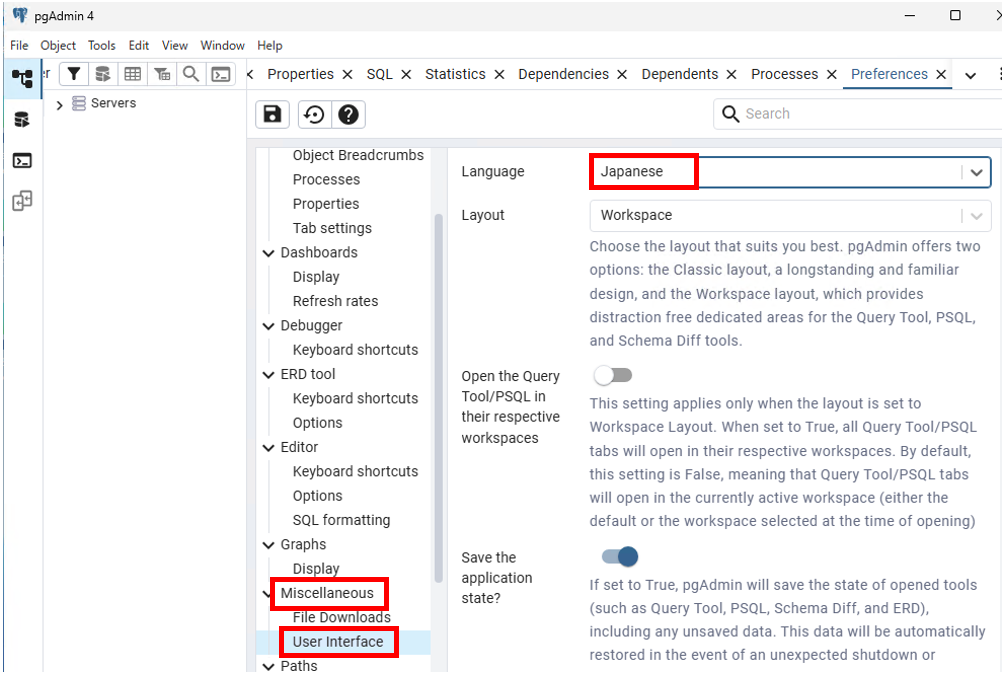
Task: Collapse the Paths section
Action: click(268, 666)
